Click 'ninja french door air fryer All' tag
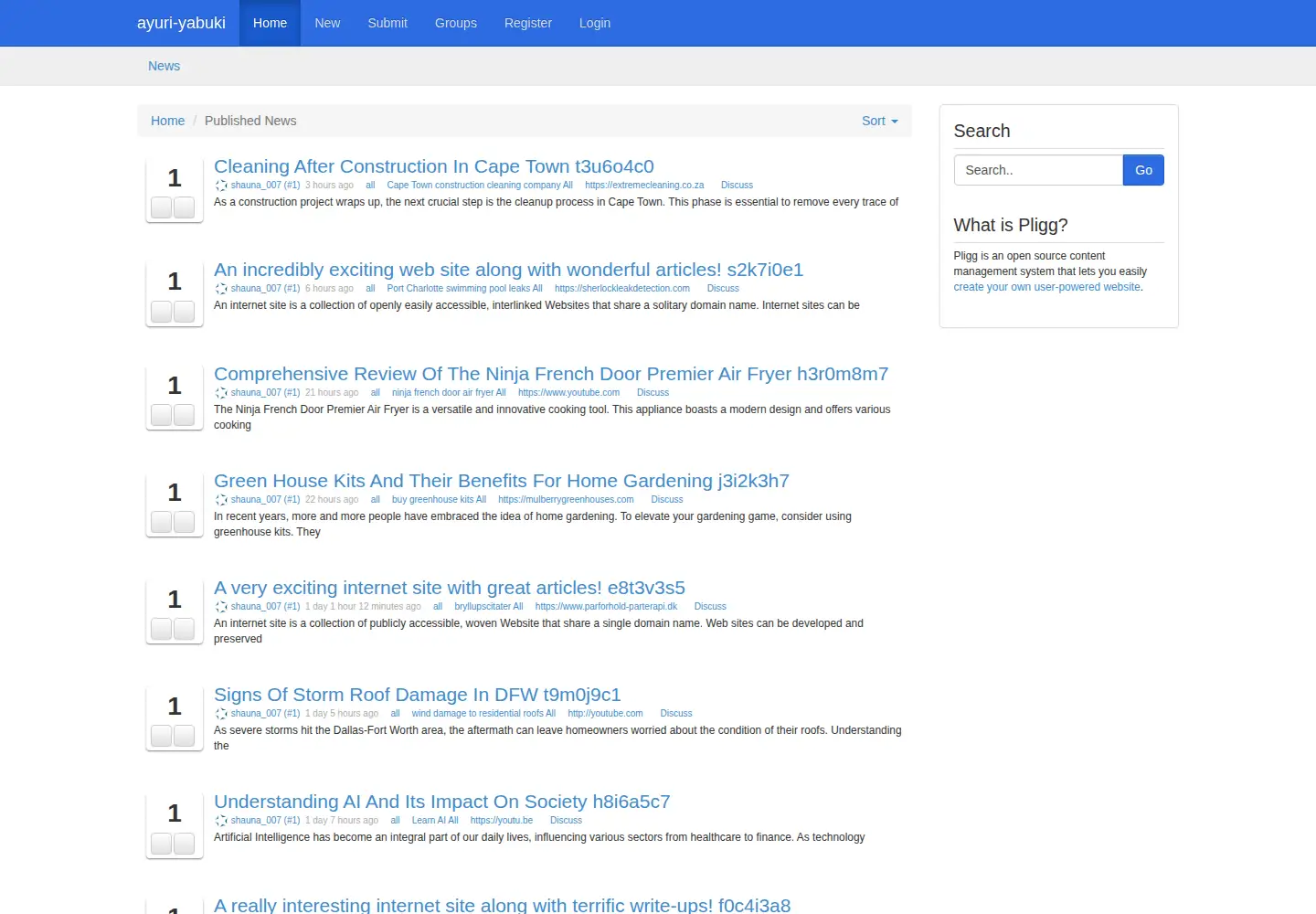 [x=449, y=393]
